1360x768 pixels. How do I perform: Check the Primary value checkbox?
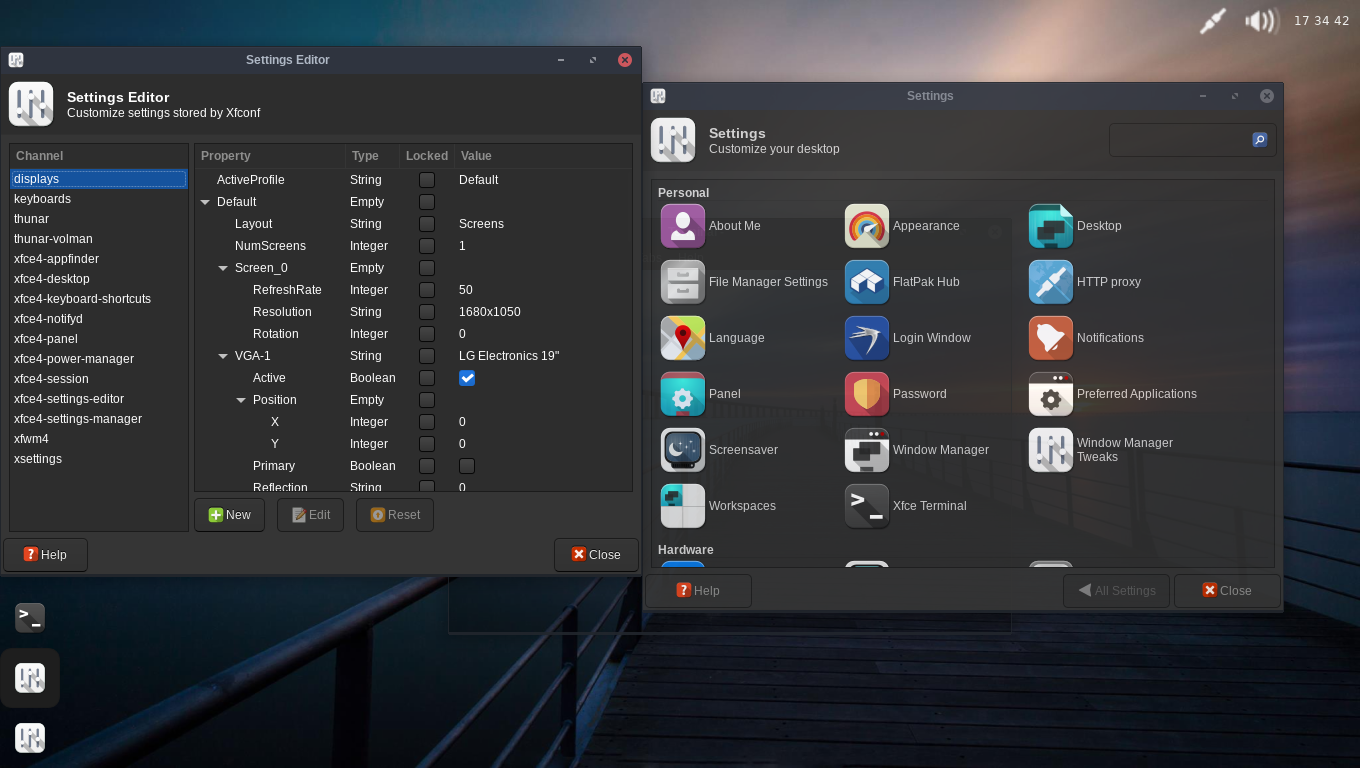467,466
